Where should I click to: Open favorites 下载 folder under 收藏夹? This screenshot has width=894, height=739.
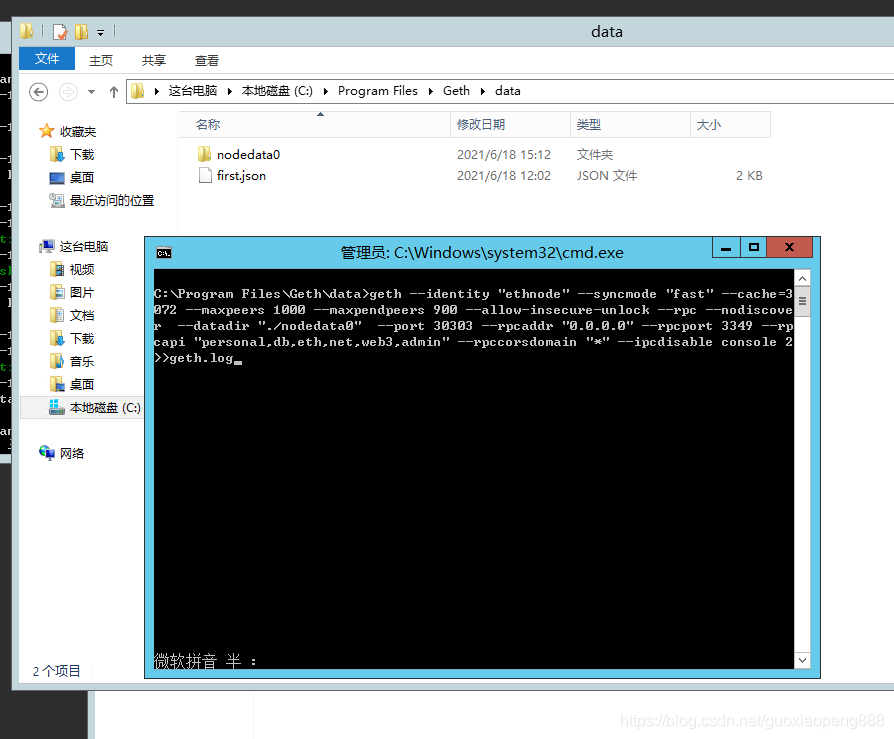click(x=82, y=155)
